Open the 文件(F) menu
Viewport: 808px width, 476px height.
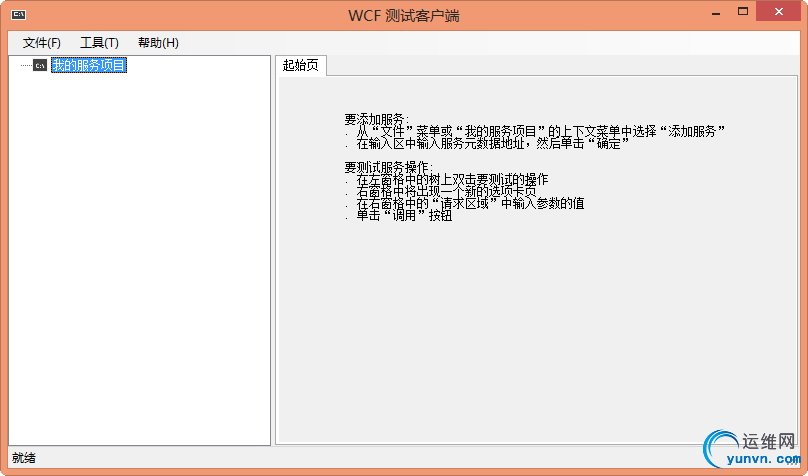coord(42,43)
